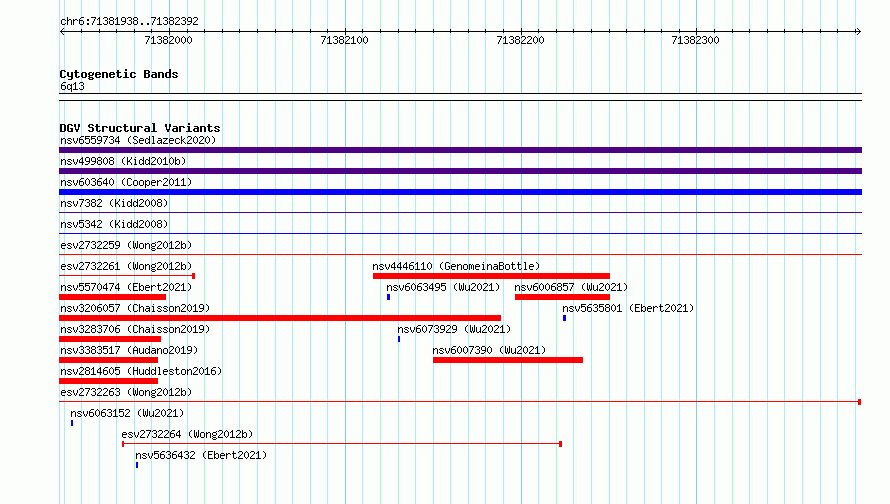Select the red nsv3206057 variant bar
890x504 pixels.
[280, 318]
